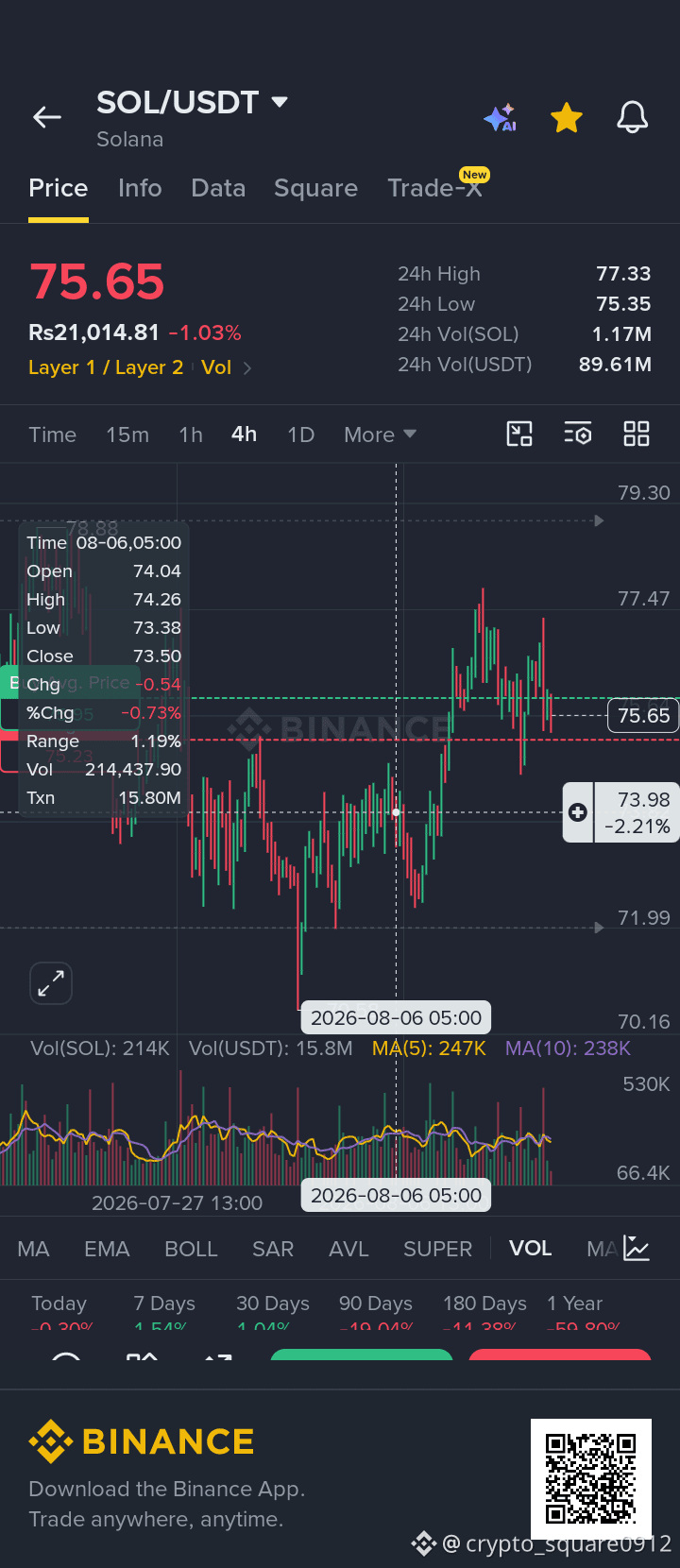The width and height of the screenshot is (680, 1568).
Task: Click the current price label 75.65
Action: [643, 716]
